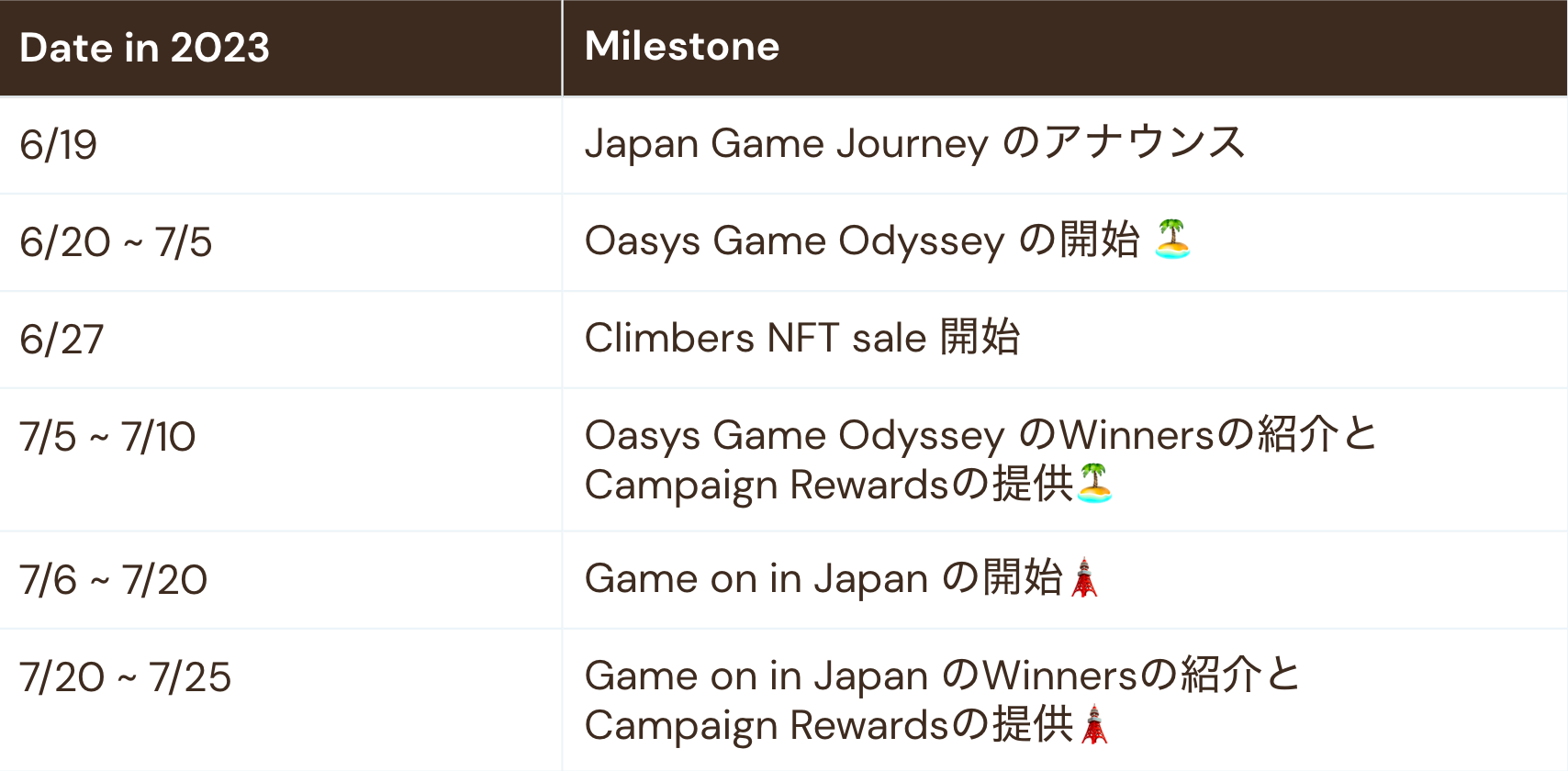
Task: Click the "Milestone" column header
Action: [x=682, y=46]
